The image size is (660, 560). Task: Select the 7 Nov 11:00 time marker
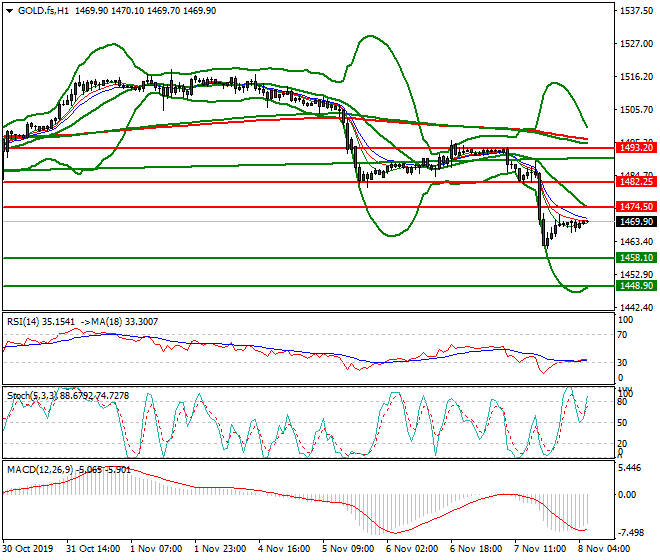click(x=541, y=549)
